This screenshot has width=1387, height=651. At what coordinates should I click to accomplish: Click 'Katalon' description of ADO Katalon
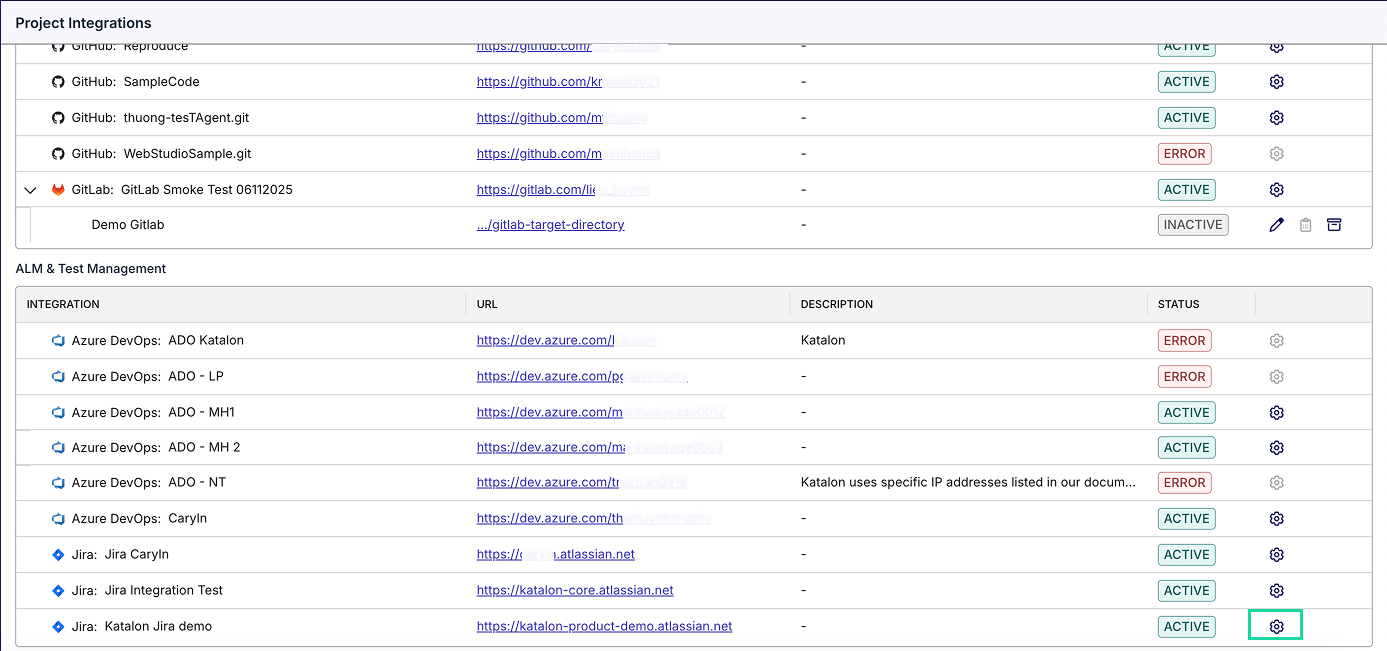(x=823, y=341)
